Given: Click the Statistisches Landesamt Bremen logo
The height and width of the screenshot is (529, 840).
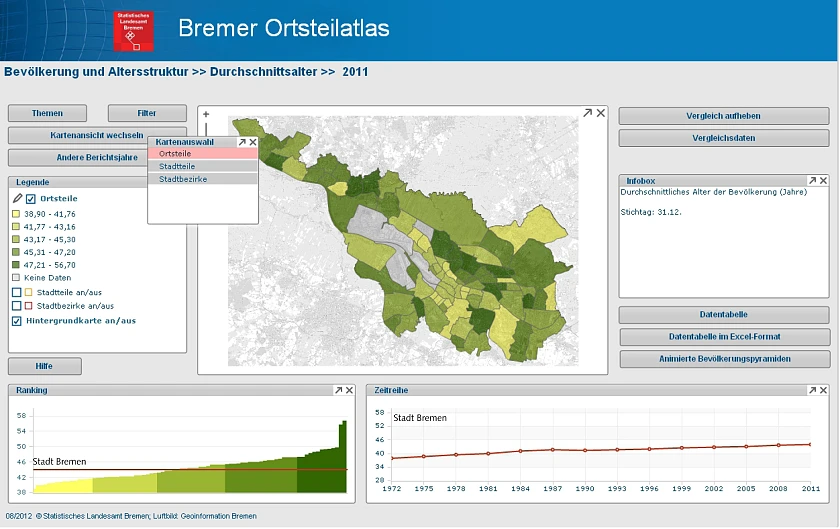Looking at the screenshot, I should (133, 30).
